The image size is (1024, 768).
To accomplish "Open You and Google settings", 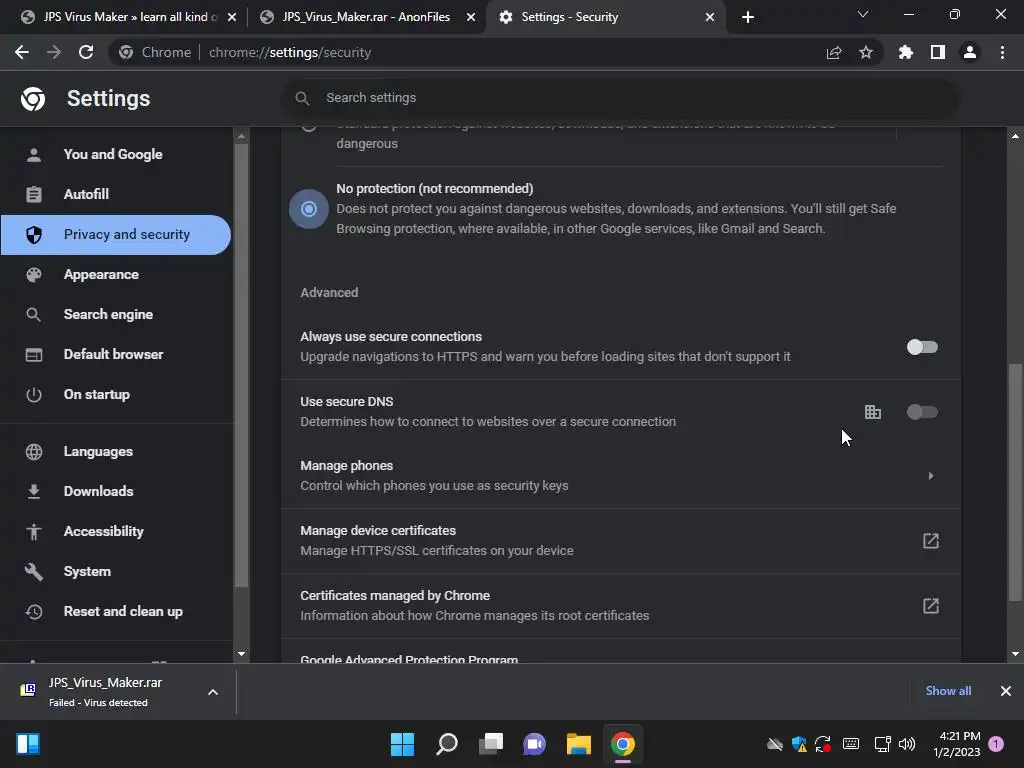I will (x=116, y=155).
